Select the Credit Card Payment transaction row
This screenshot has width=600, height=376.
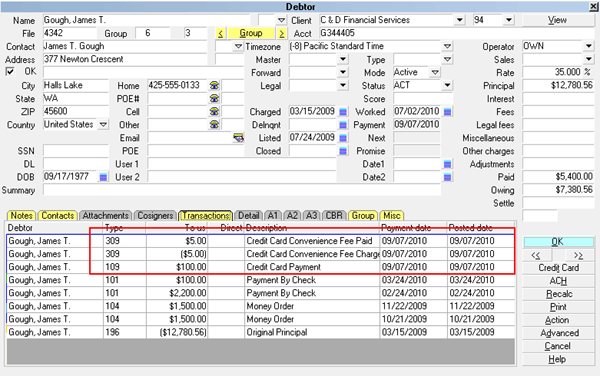coord(261,267)
